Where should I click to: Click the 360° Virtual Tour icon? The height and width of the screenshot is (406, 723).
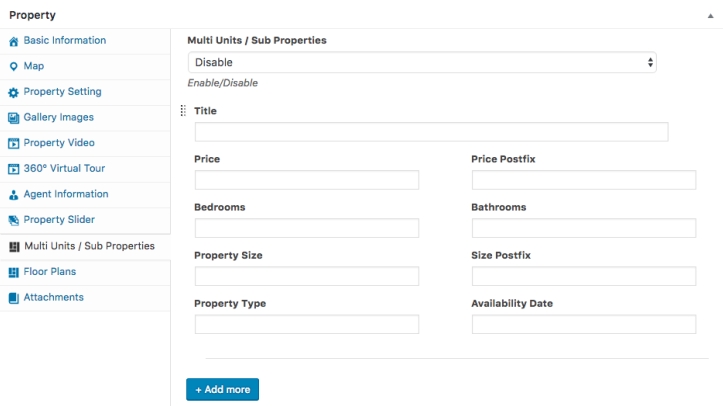coord(13,169)
